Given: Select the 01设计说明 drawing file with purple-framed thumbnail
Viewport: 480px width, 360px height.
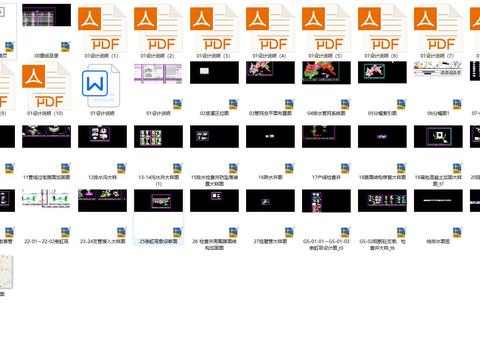Looking at the screenshot, I should coord(158,73).
